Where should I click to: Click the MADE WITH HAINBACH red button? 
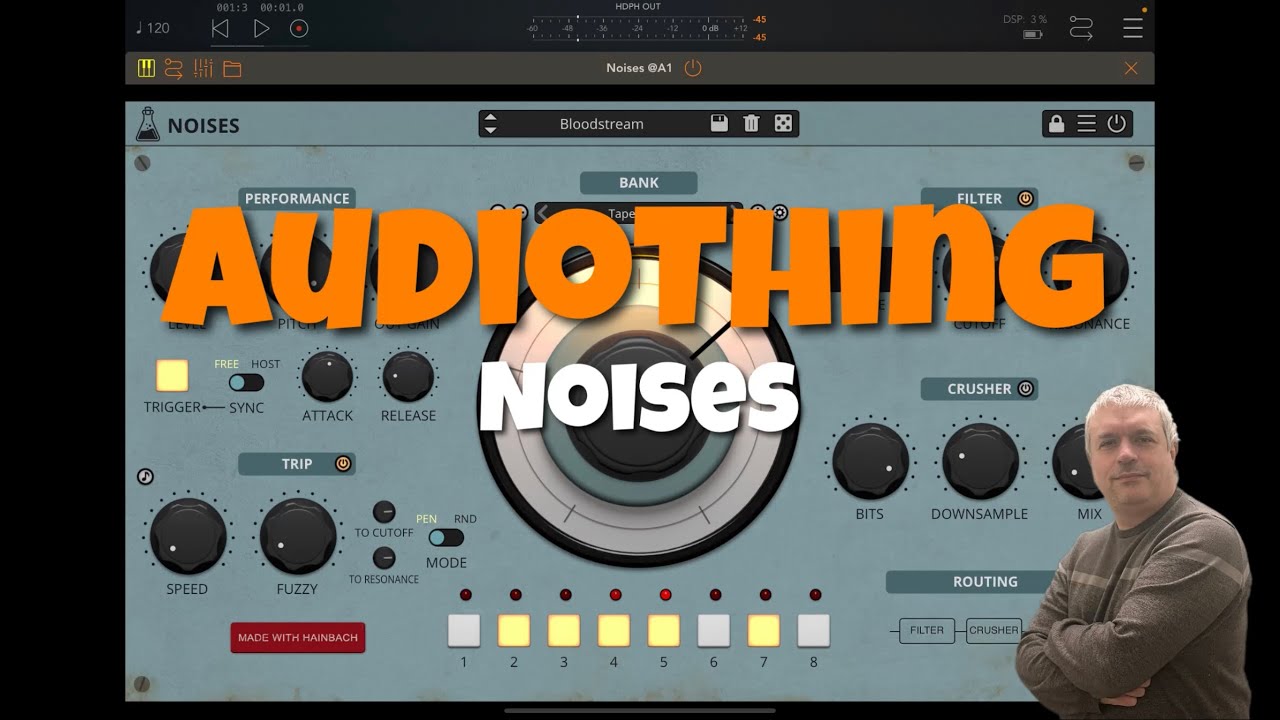(298, 638)
